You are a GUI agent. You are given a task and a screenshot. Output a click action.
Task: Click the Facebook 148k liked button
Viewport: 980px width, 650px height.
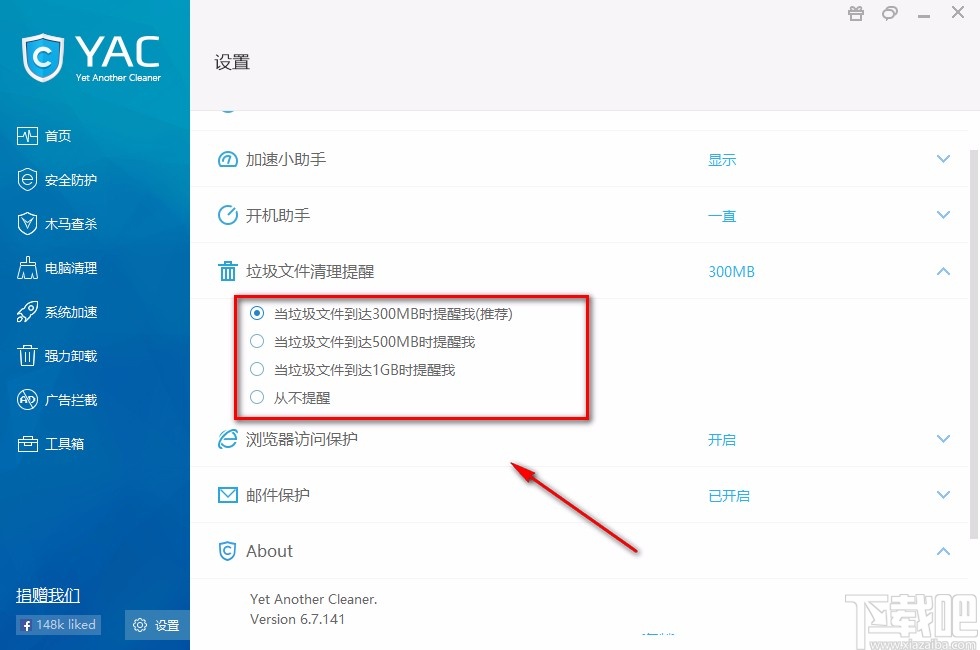pos(58,624)
